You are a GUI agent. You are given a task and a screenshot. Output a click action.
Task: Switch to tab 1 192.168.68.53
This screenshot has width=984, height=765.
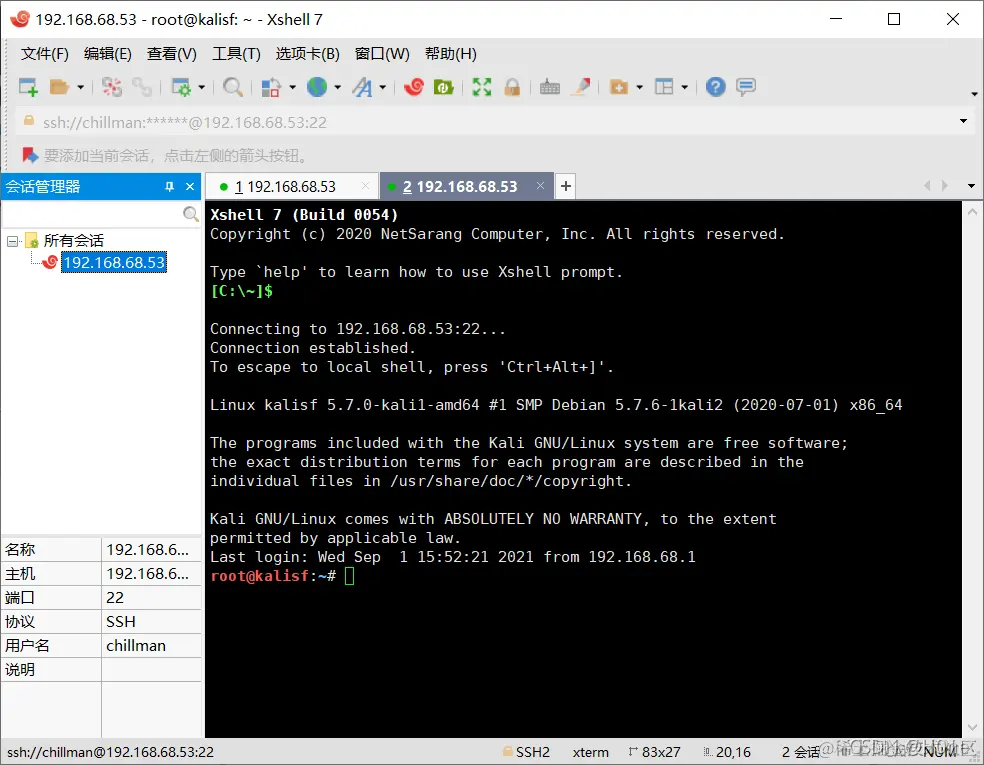click(292, 186)
